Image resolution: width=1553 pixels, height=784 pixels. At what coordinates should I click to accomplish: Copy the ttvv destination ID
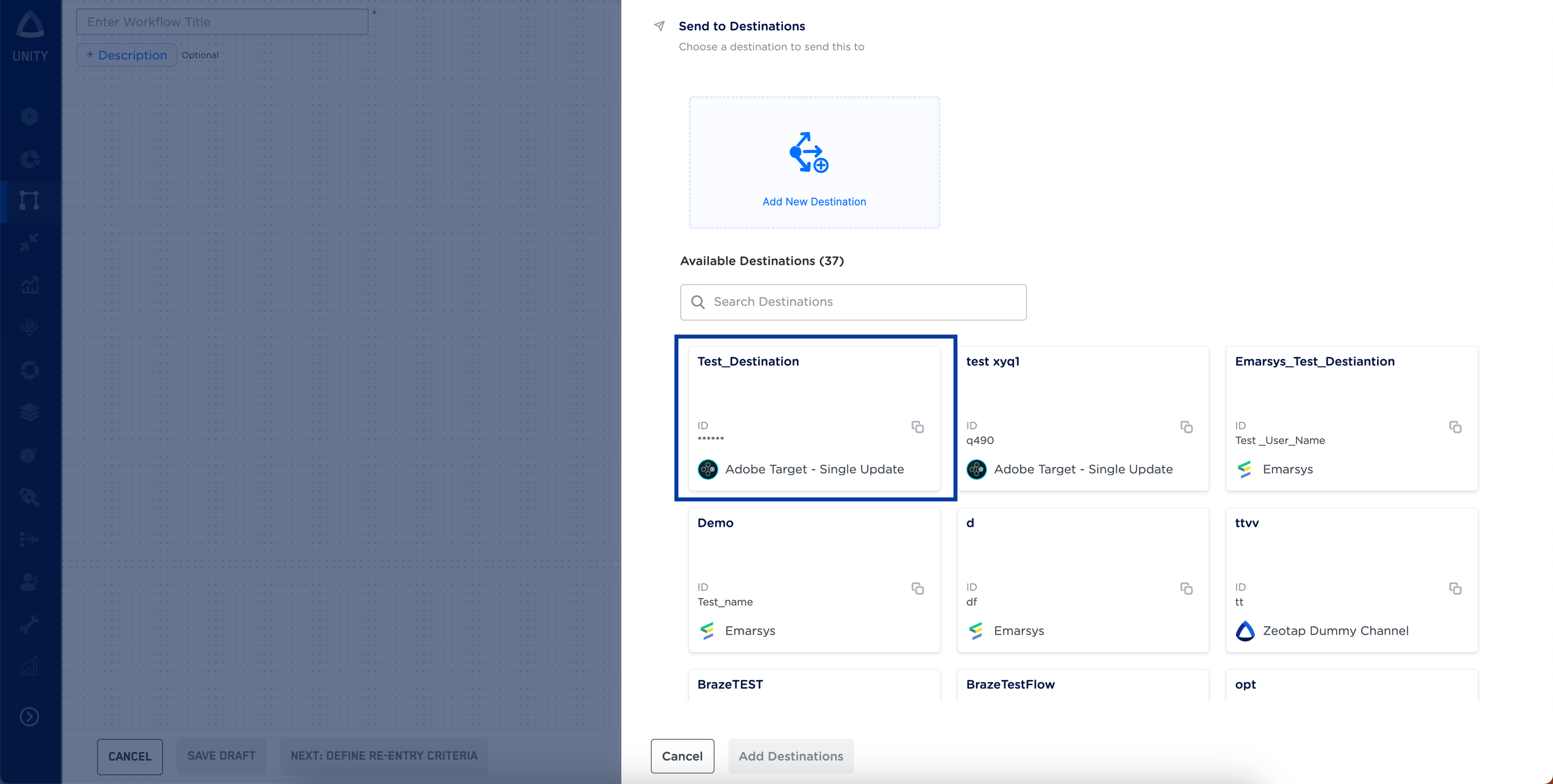(x=1455, y=588)
